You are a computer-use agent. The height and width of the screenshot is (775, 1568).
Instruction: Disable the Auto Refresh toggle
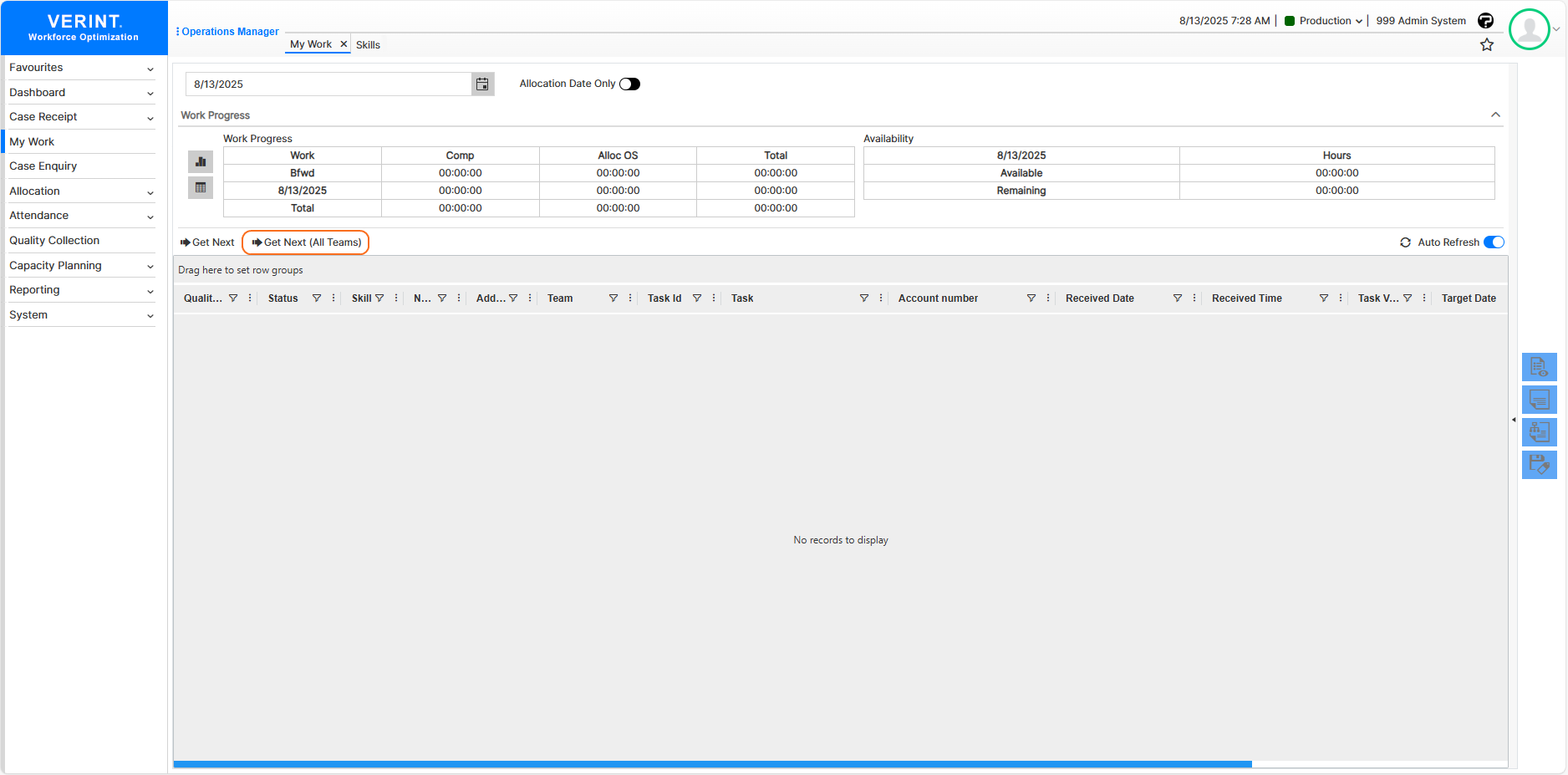[x=1493, y=242]
